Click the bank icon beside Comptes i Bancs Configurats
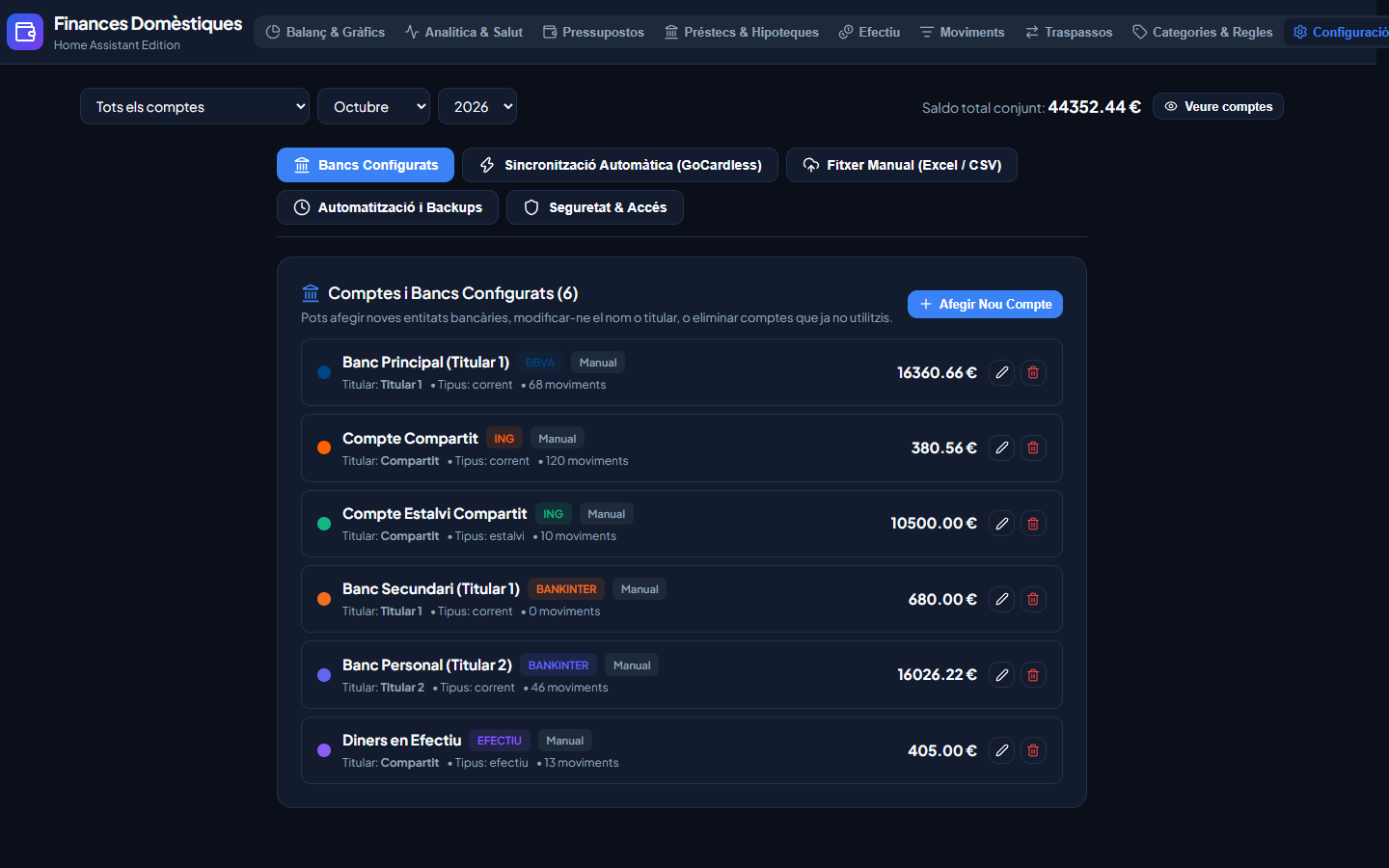 tap(311, 293)
